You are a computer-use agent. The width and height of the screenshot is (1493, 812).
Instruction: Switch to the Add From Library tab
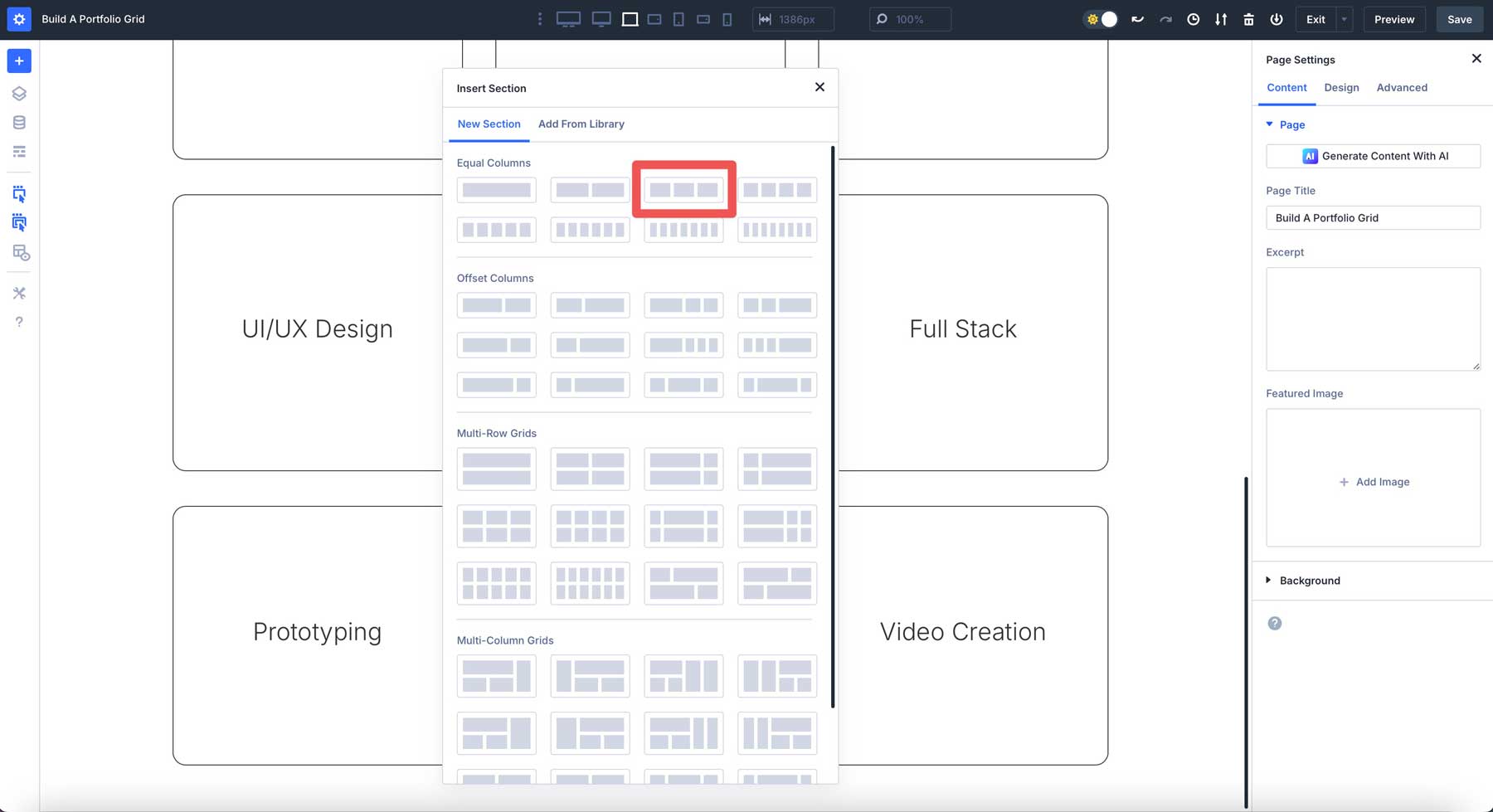(x=581, y=124)
